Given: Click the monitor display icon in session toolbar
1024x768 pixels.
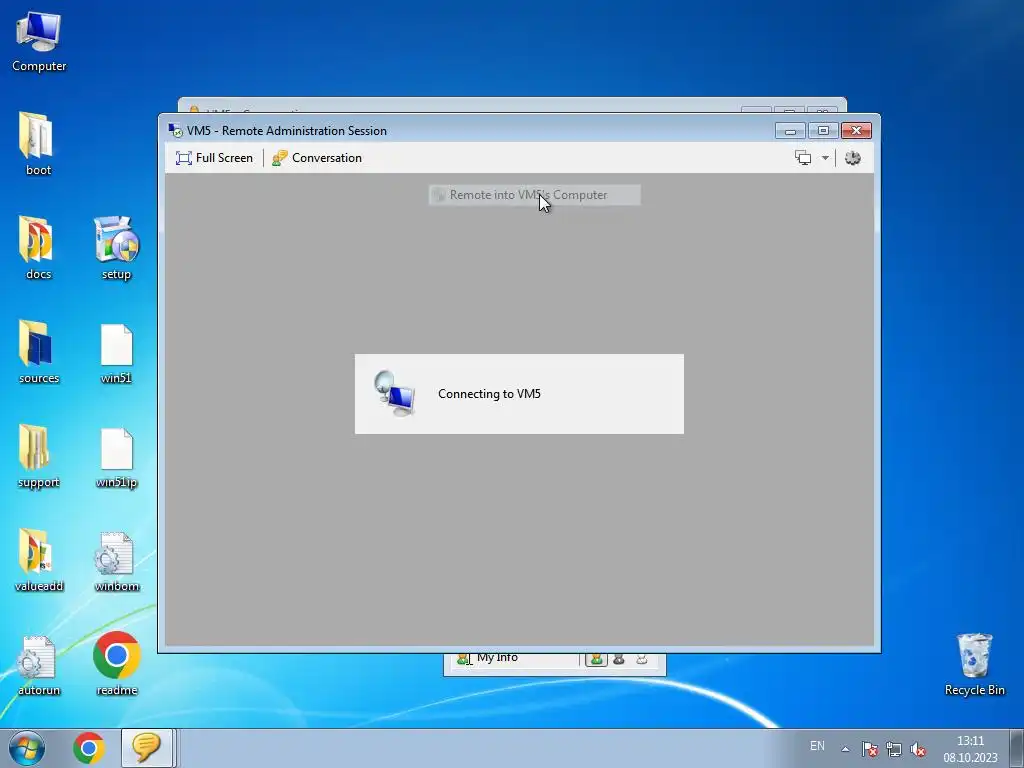Looking at the screenshot, I should (x=803, y=158).
